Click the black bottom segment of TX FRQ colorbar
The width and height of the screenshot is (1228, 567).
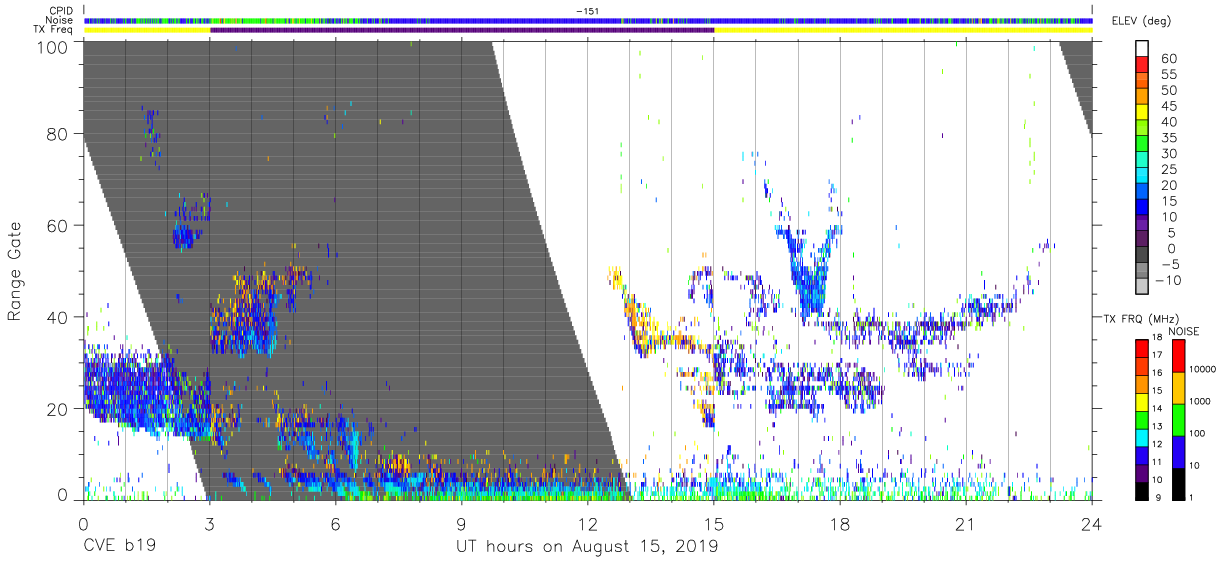1142,490
